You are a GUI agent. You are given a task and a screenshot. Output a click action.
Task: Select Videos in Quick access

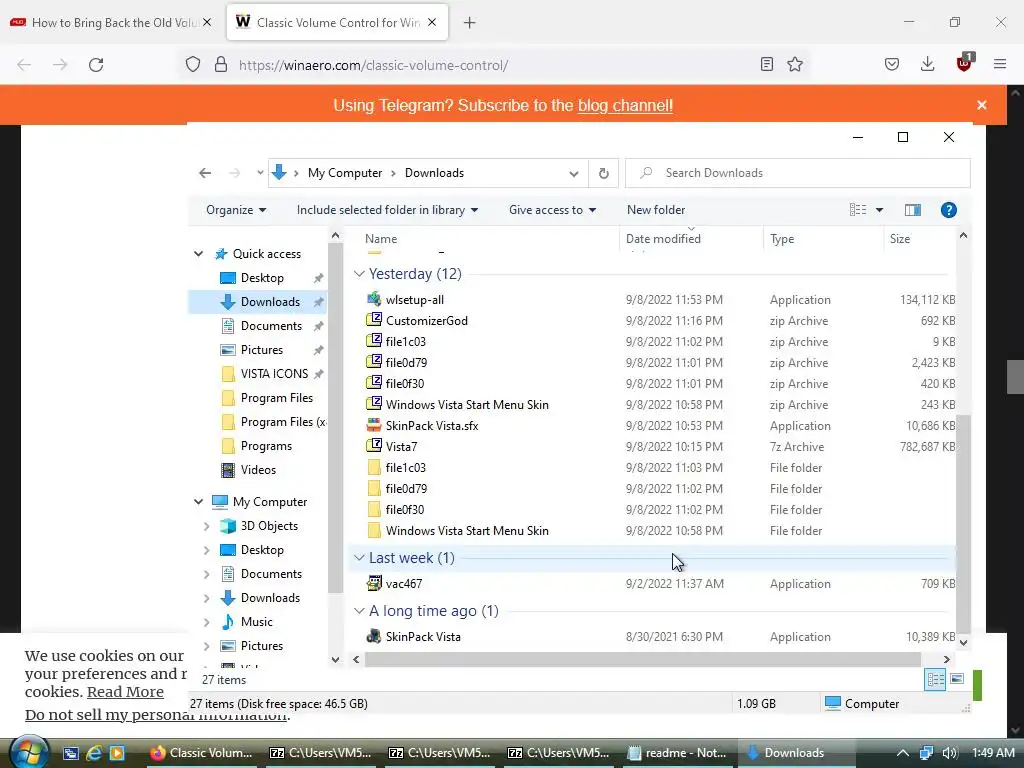258,470
